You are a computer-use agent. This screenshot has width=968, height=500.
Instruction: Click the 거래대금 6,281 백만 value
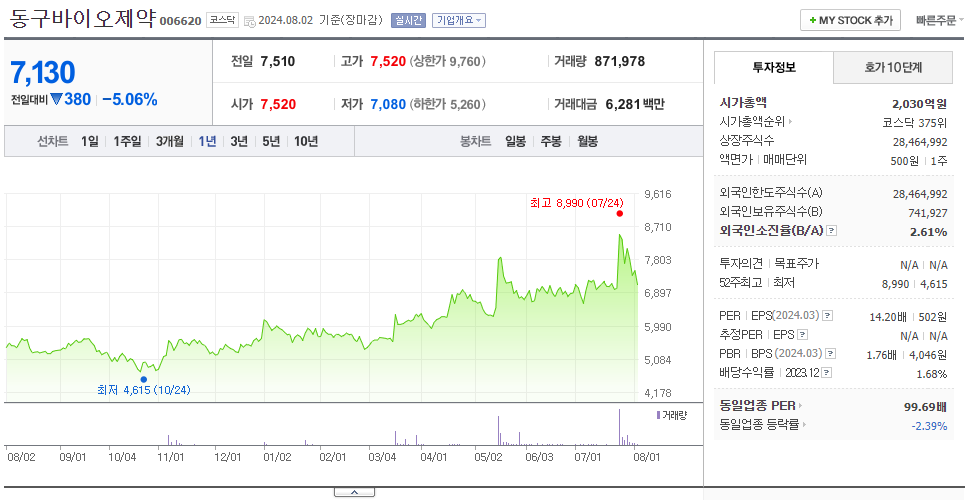(635, 104)
